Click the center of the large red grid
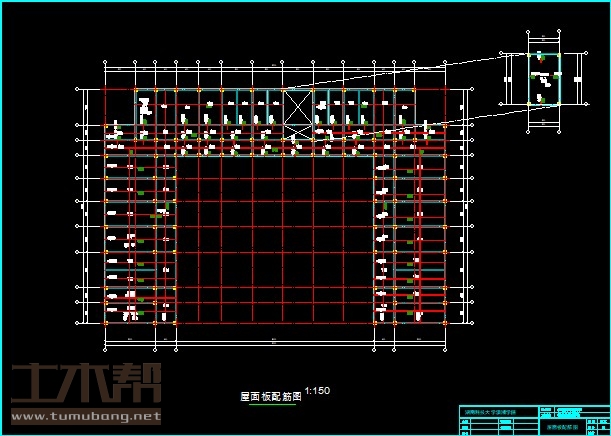This screenshot has width=611, height=436. (x=275, y=238)
